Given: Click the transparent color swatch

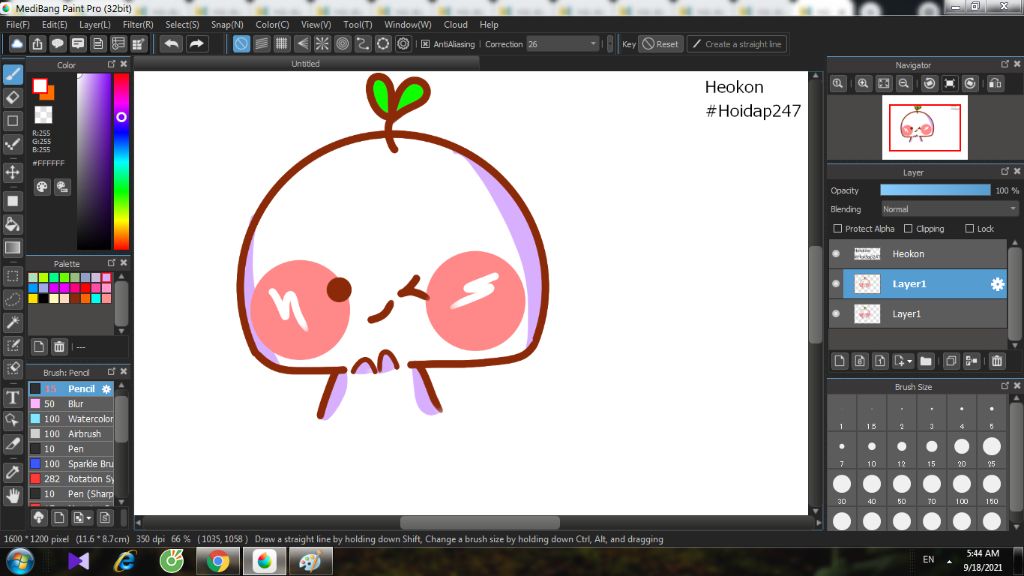Looking at the screenshot, I should [43, 115].
